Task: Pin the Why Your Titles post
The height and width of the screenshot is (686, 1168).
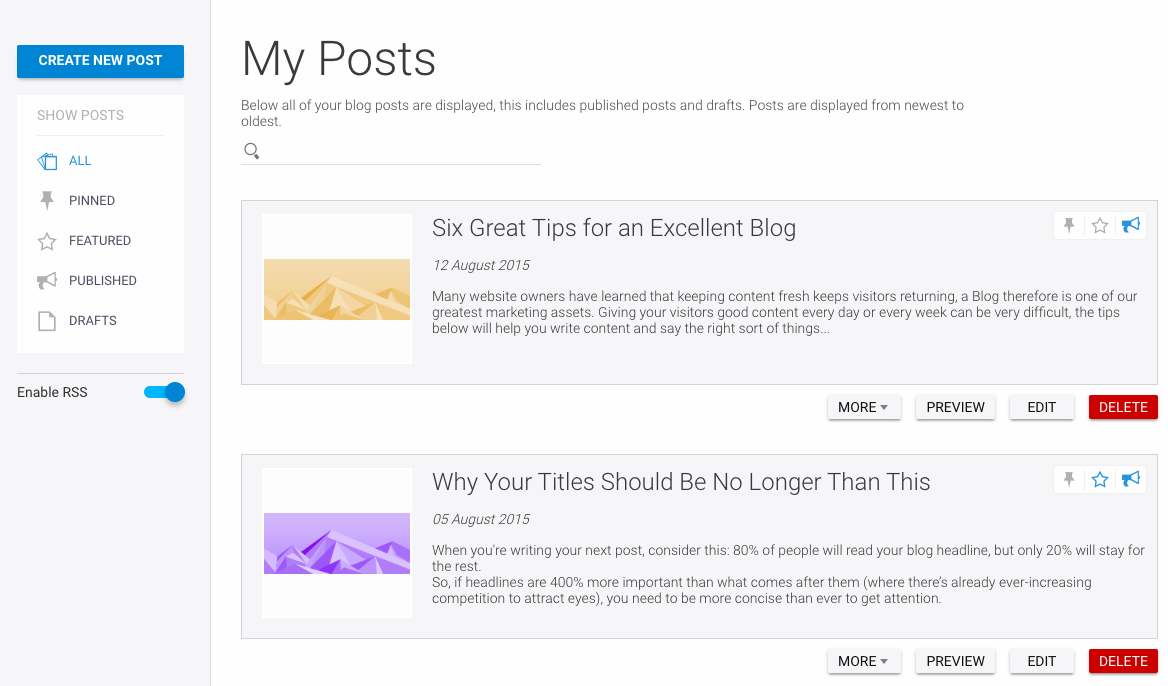Action: [x=1069, y=480]
